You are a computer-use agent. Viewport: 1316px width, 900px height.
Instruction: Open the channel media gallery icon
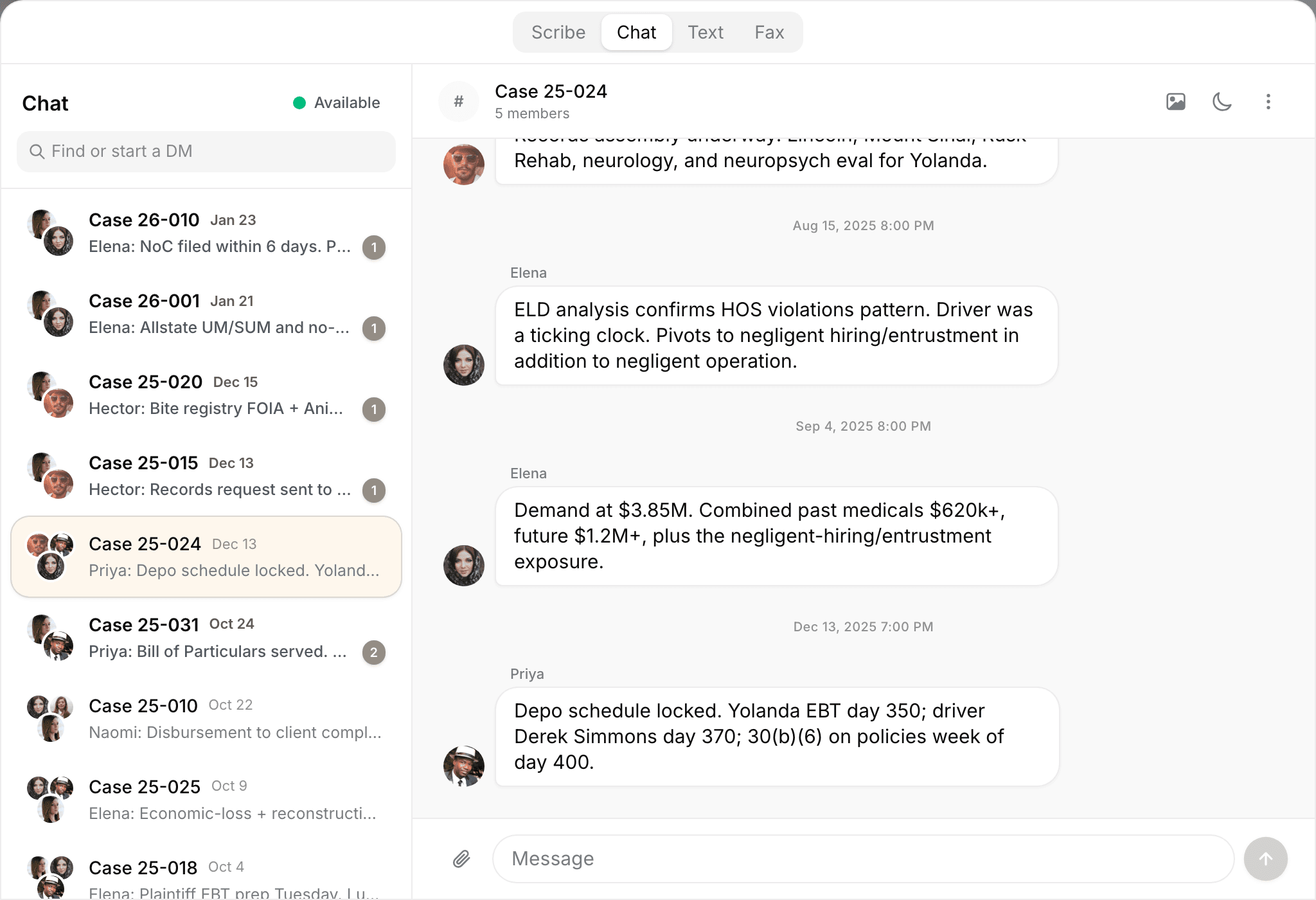pos(1175,102)
